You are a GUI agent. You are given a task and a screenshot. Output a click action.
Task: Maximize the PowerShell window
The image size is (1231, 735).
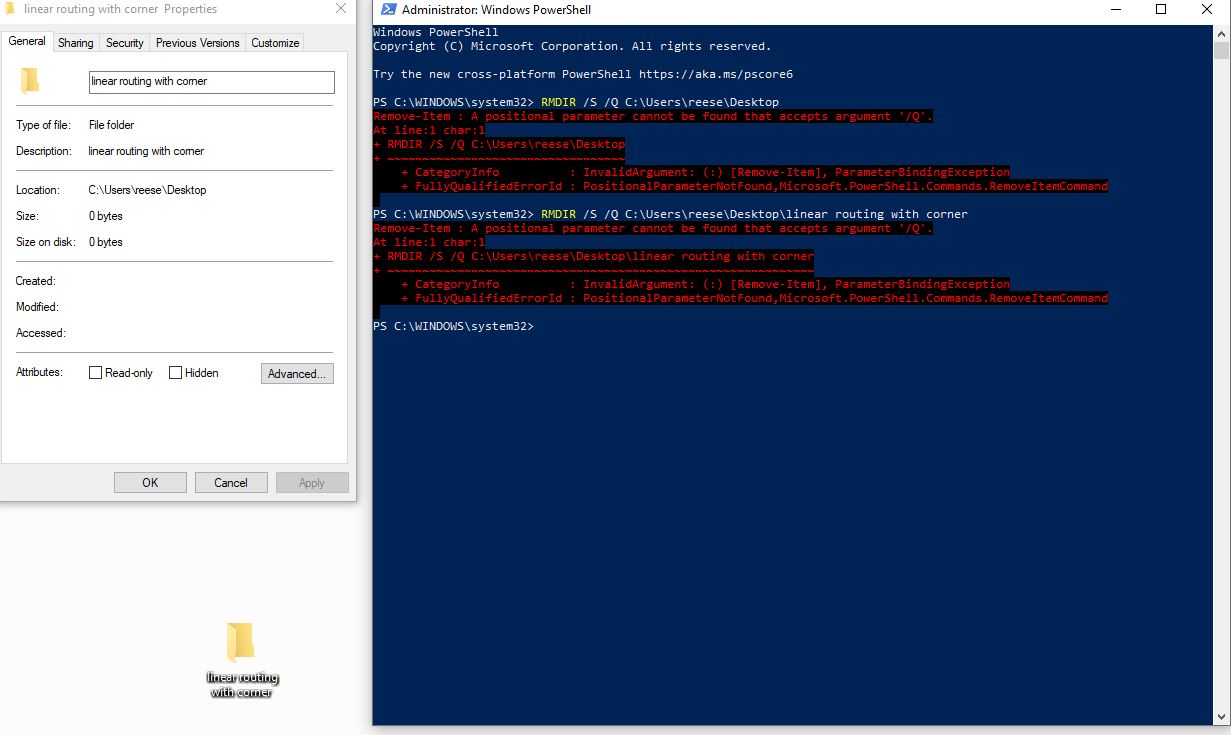point(1161,10)
